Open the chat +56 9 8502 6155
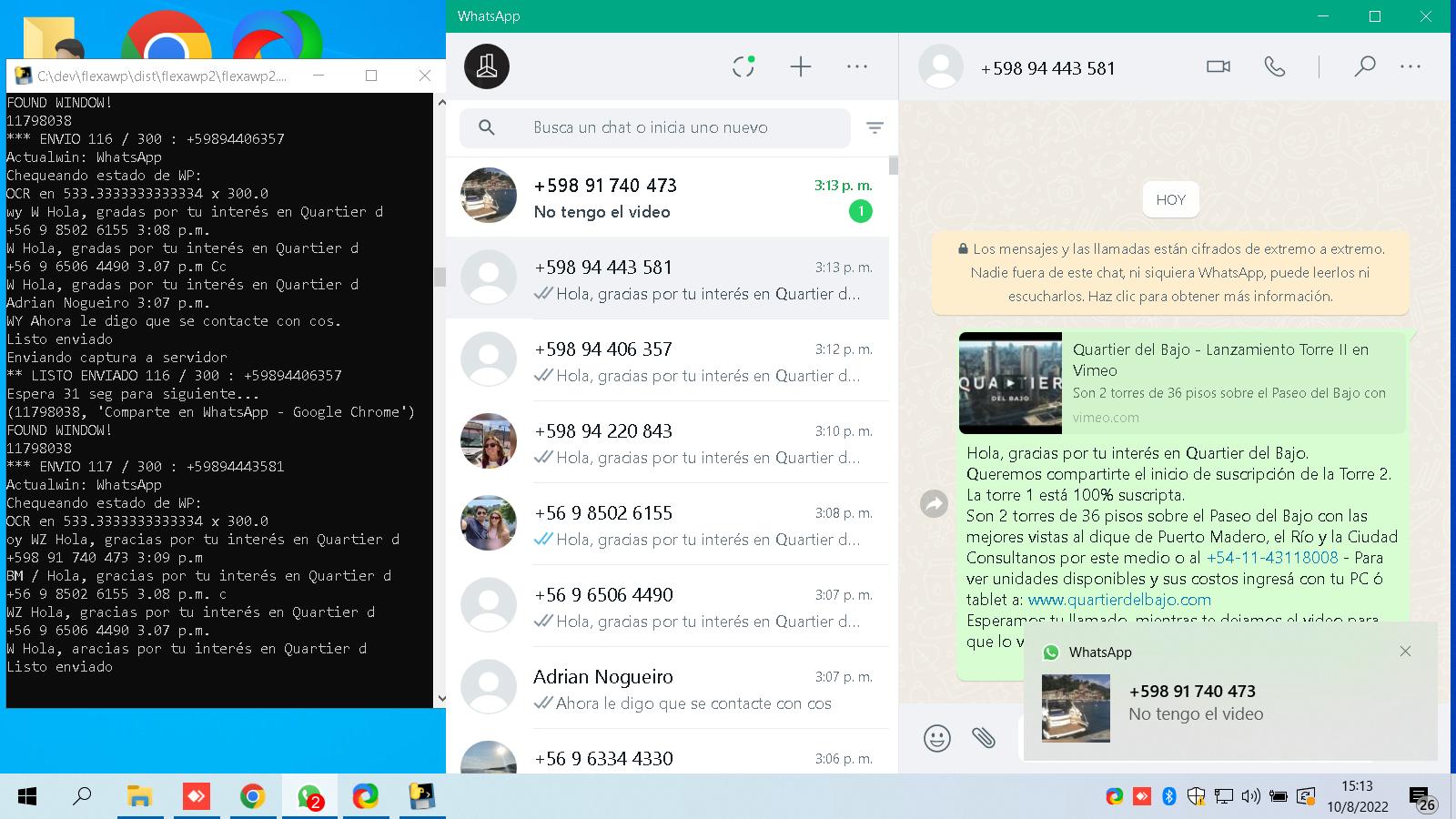1456x819 pixels. coord(667,524)
